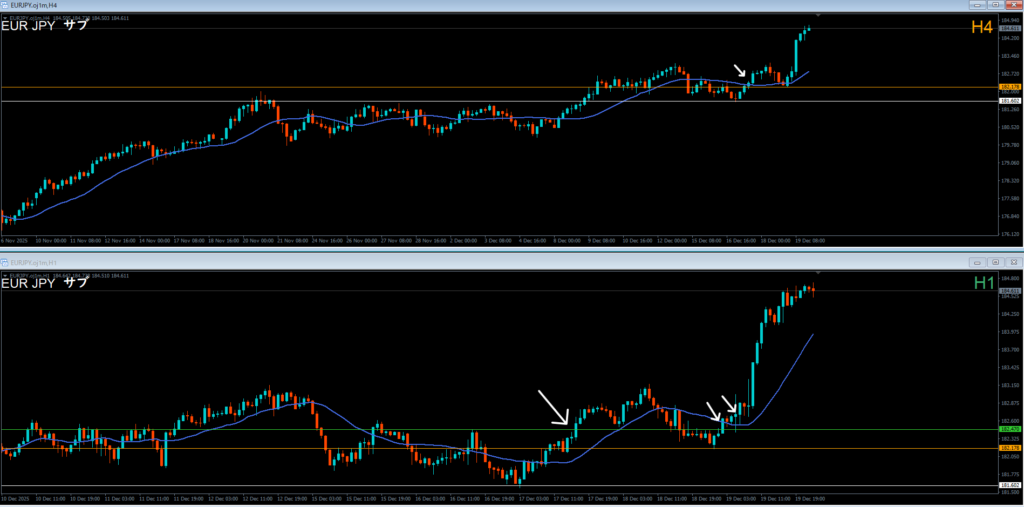1024x507 pixels.
Task: Click the current price tag 184.611 in H4 chart
Action: tap(1010, 29)
